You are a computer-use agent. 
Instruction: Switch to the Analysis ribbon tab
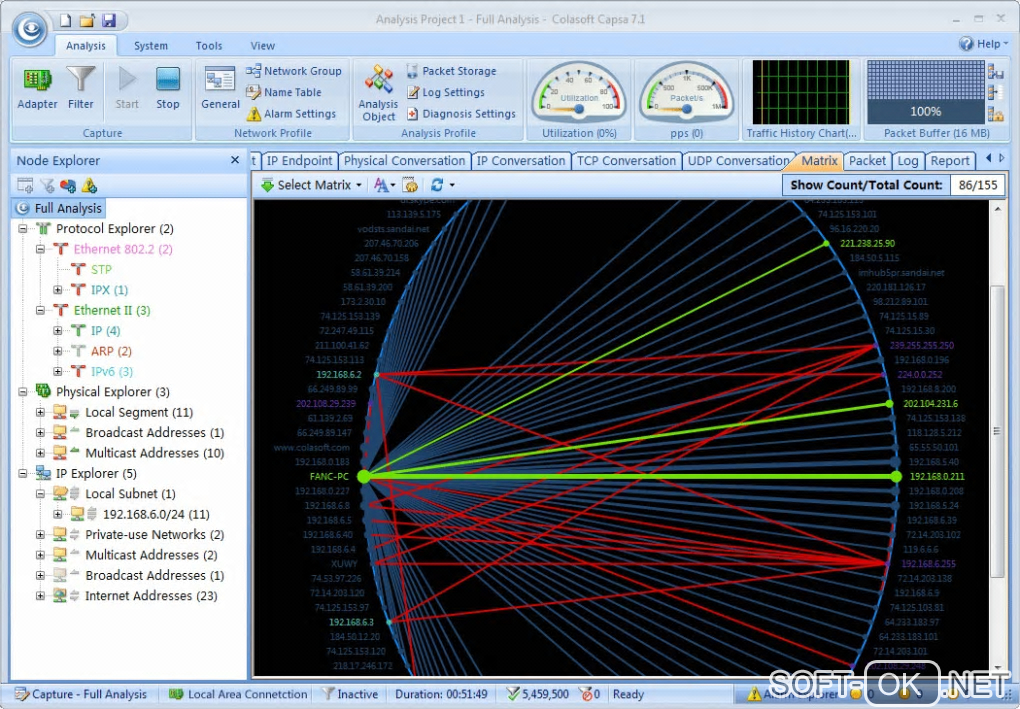[85, 46]
